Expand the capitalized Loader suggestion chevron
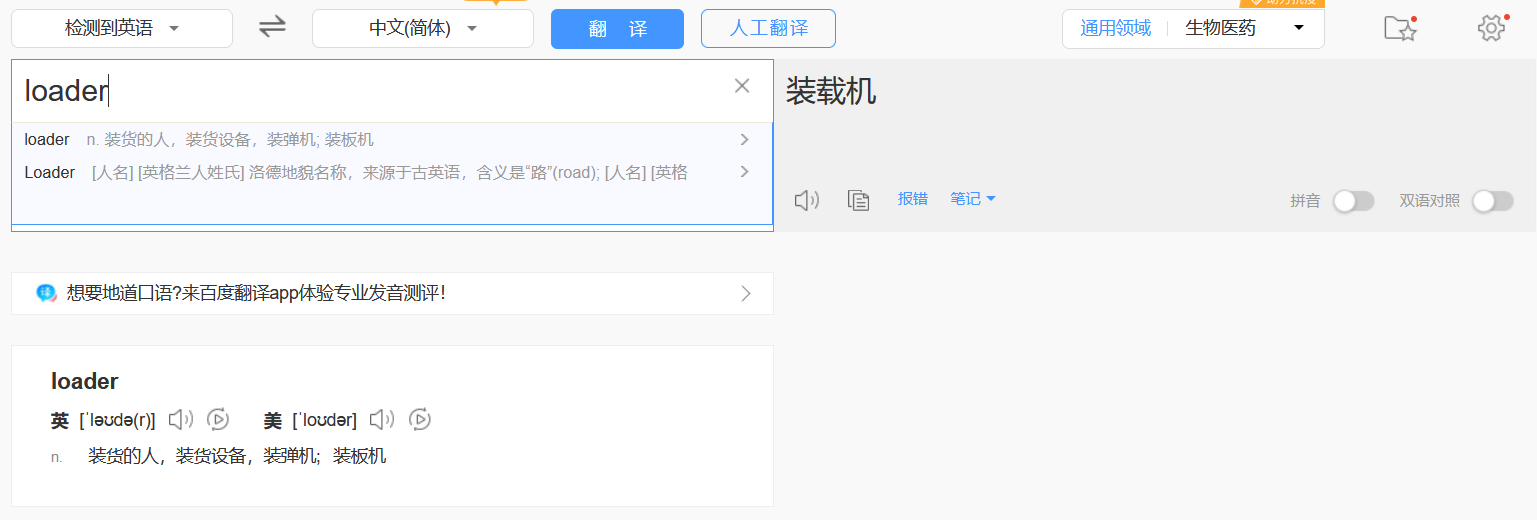Screen dimensions: 1537x520 pyautogui.click(x=744, y=171)
